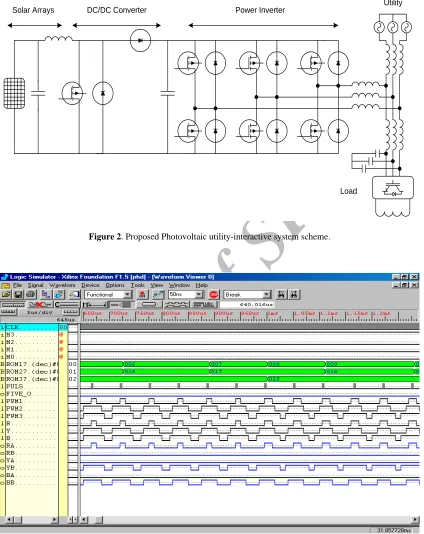Open the Device menu
Screen dimensions: 424x534
(x=90, y=285)
